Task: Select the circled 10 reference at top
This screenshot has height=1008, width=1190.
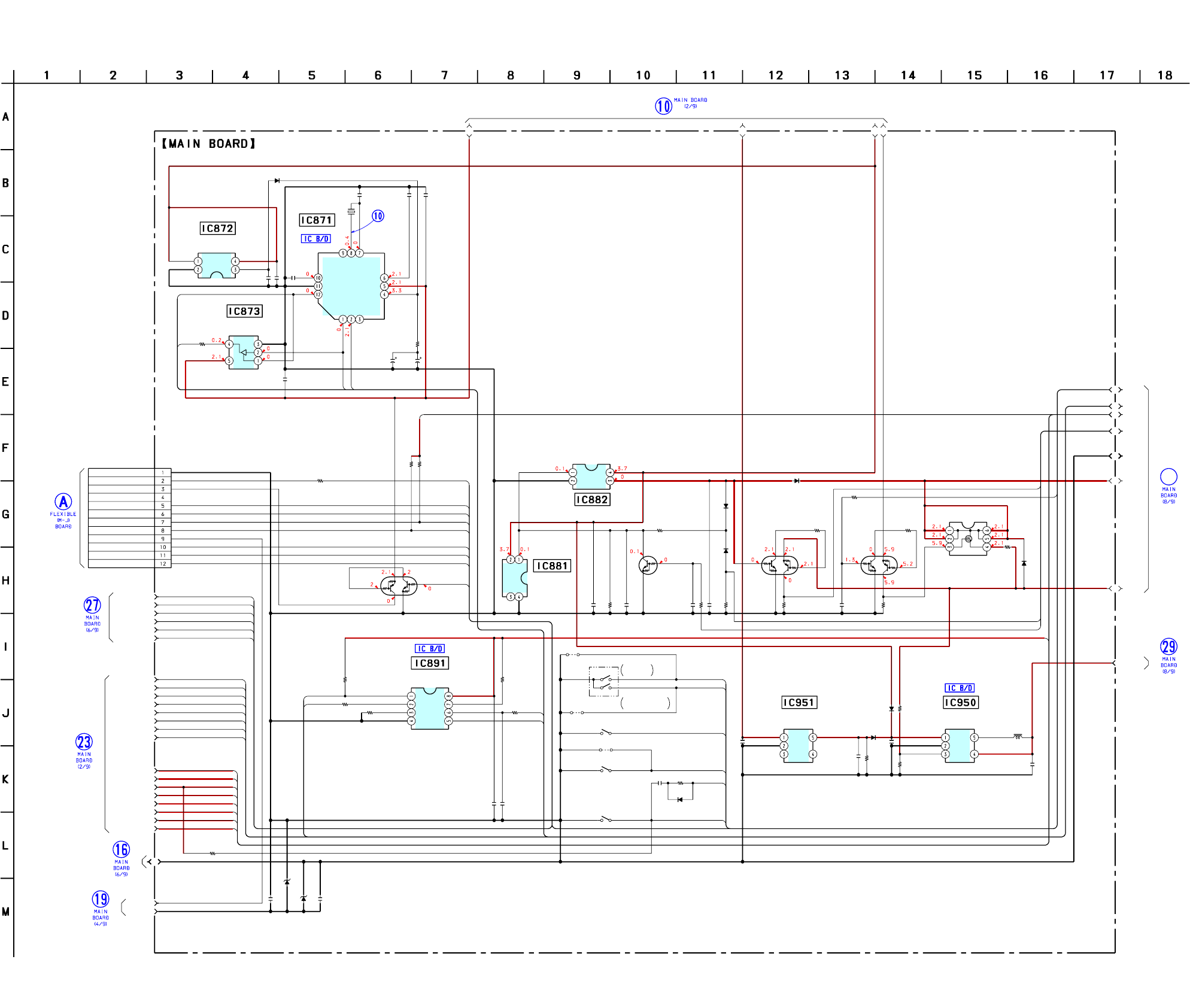Action: point(663,106)
